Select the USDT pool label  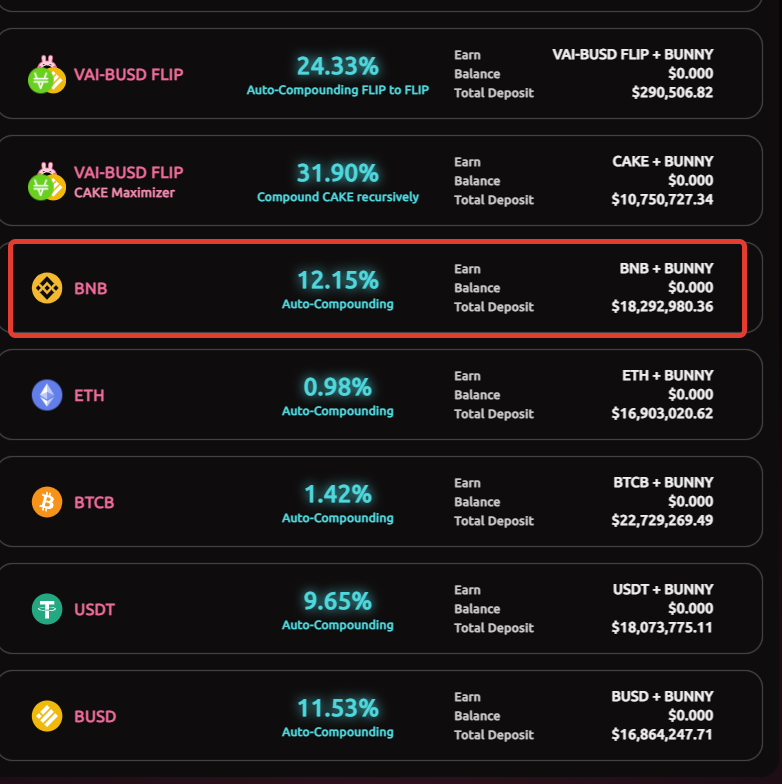pos(94,610)
